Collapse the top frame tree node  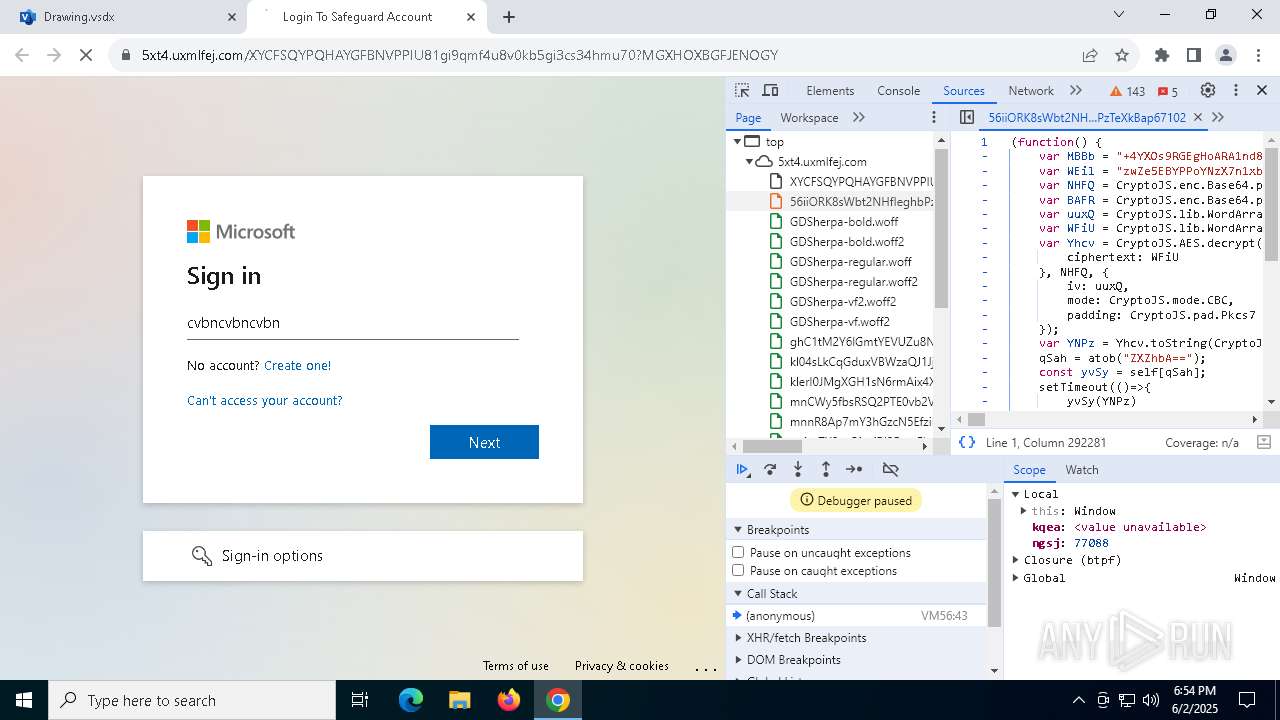[738, 142]
